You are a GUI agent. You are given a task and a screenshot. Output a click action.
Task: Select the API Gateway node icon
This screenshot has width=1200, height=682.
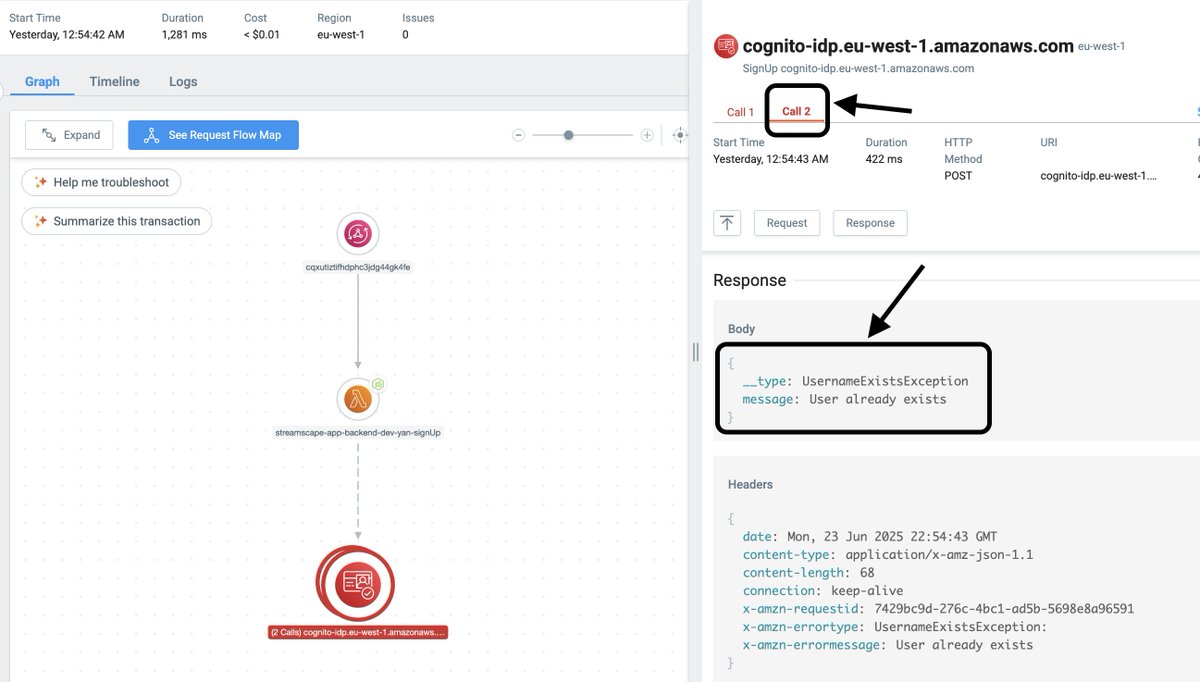point(358,234)
